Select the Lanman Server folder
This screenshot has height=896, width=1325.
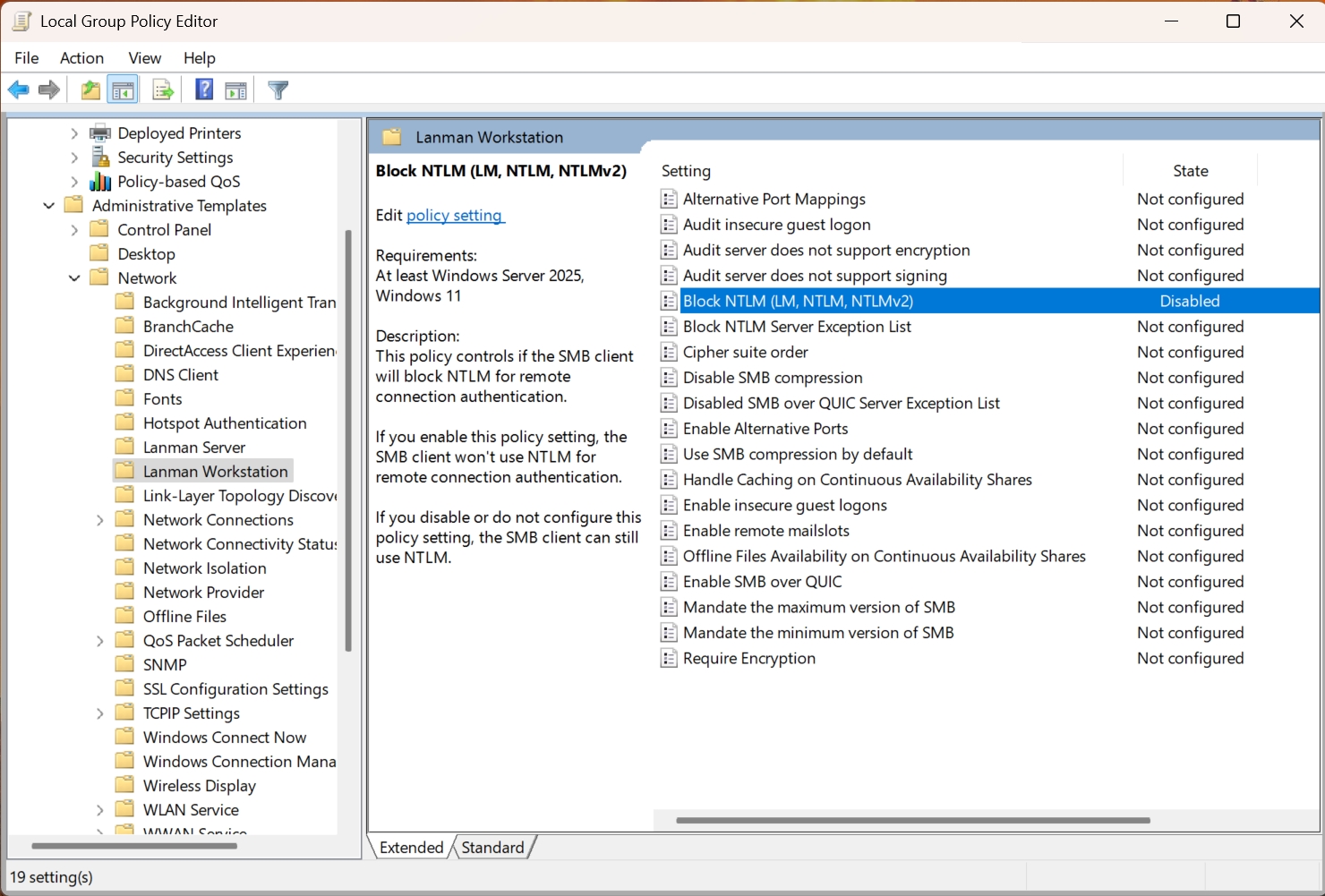193,448
